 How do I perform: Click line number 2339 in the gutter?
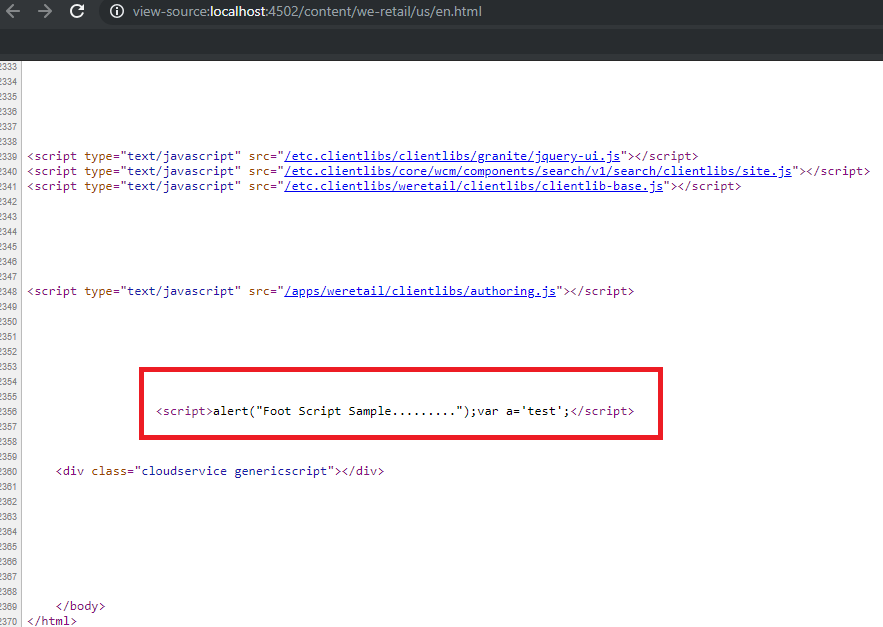click(10, 155)
